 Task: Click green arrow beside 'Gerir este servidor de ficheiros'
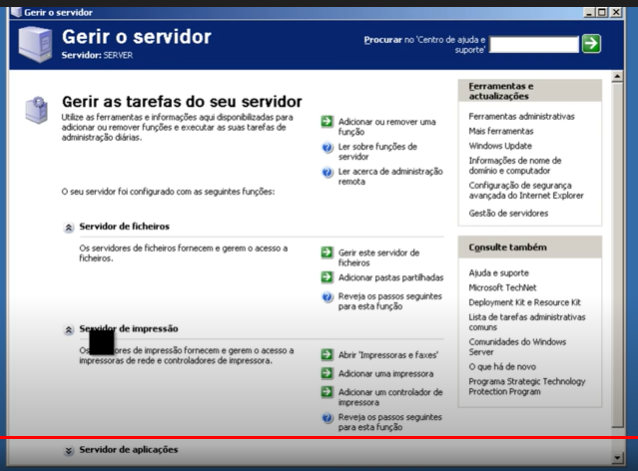point(327,253)
